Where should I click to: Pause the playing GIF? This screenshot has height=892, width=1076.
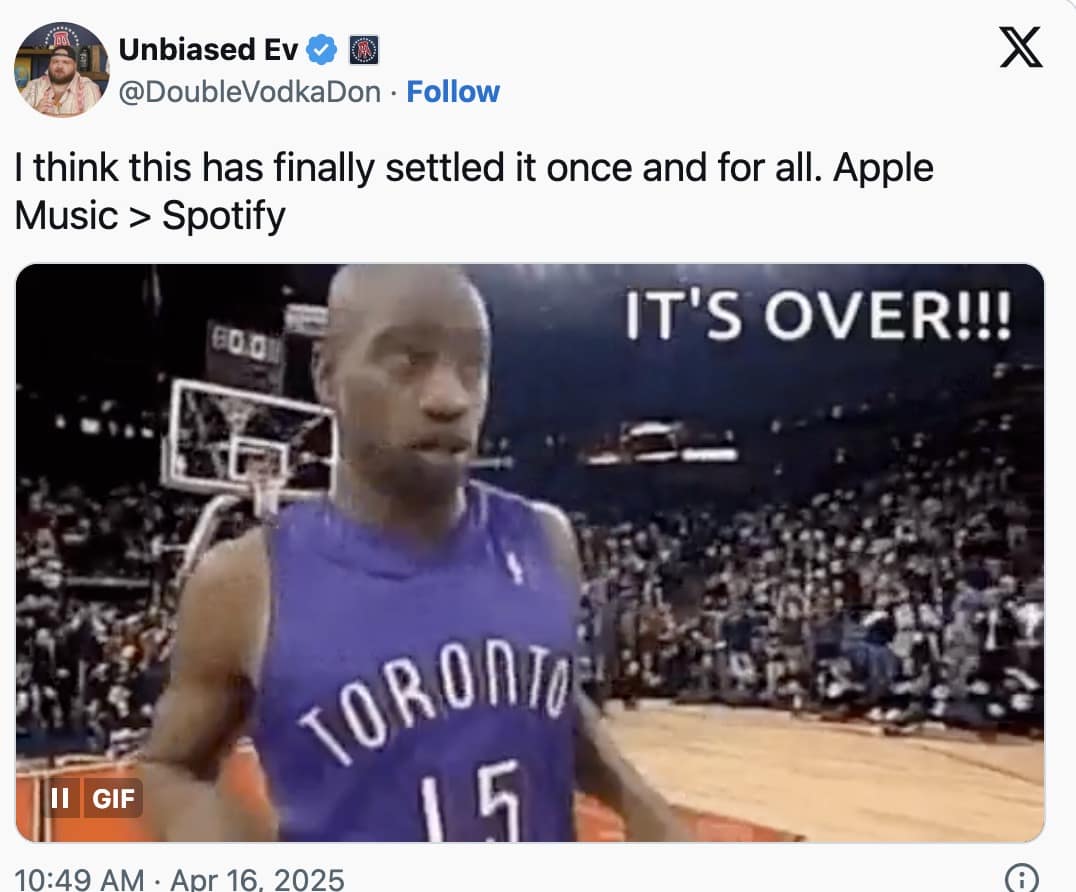tap(60, 798)
